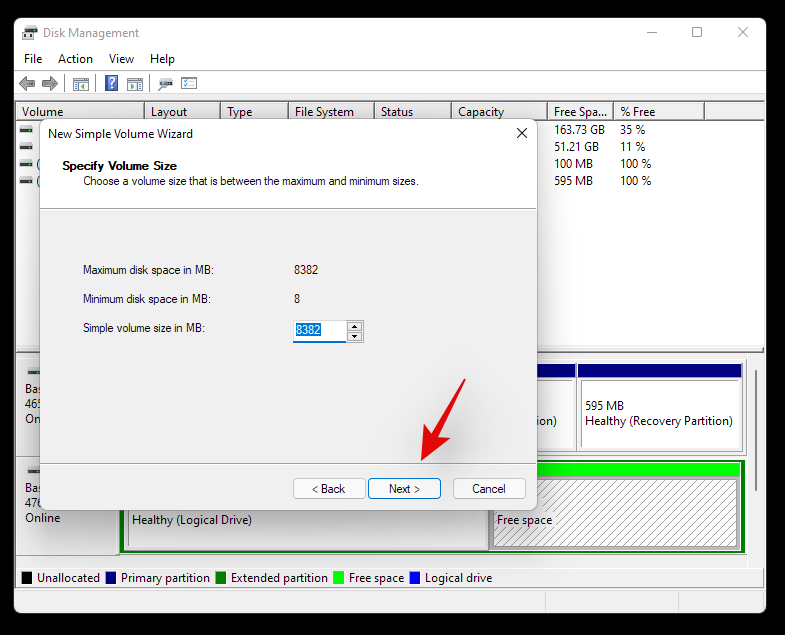Image resolution: width=785 pixels, height=635 pixels.
Task: Click the Disk Management title bar icon
Action: coord(30,32)
